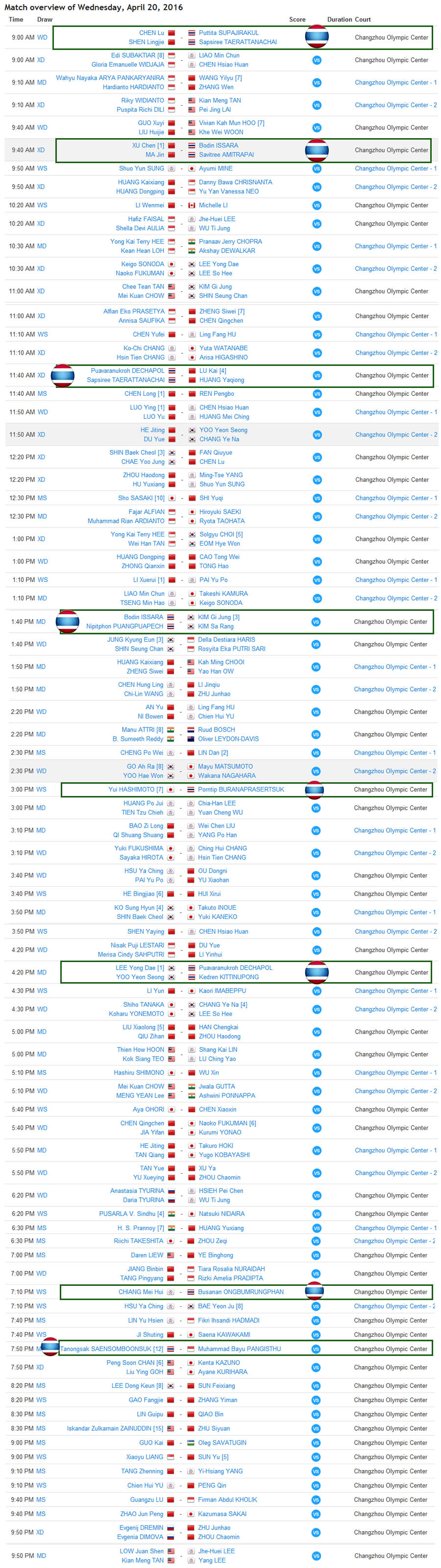
Task: Click the big Thailand flag by Porntip BURANAPRASERTSUK
Action: pos(314,790)
